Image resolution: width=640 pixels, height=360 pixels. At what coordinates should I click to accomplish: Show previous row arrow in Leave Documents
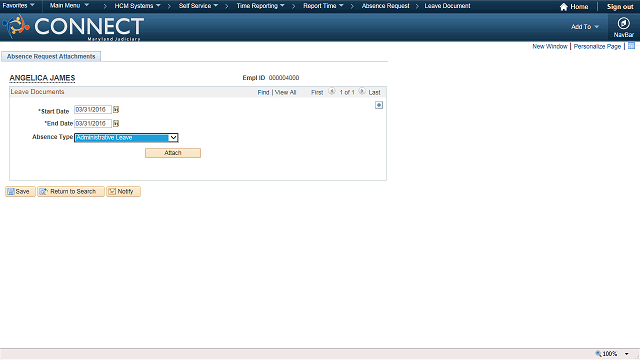point(332,92)
